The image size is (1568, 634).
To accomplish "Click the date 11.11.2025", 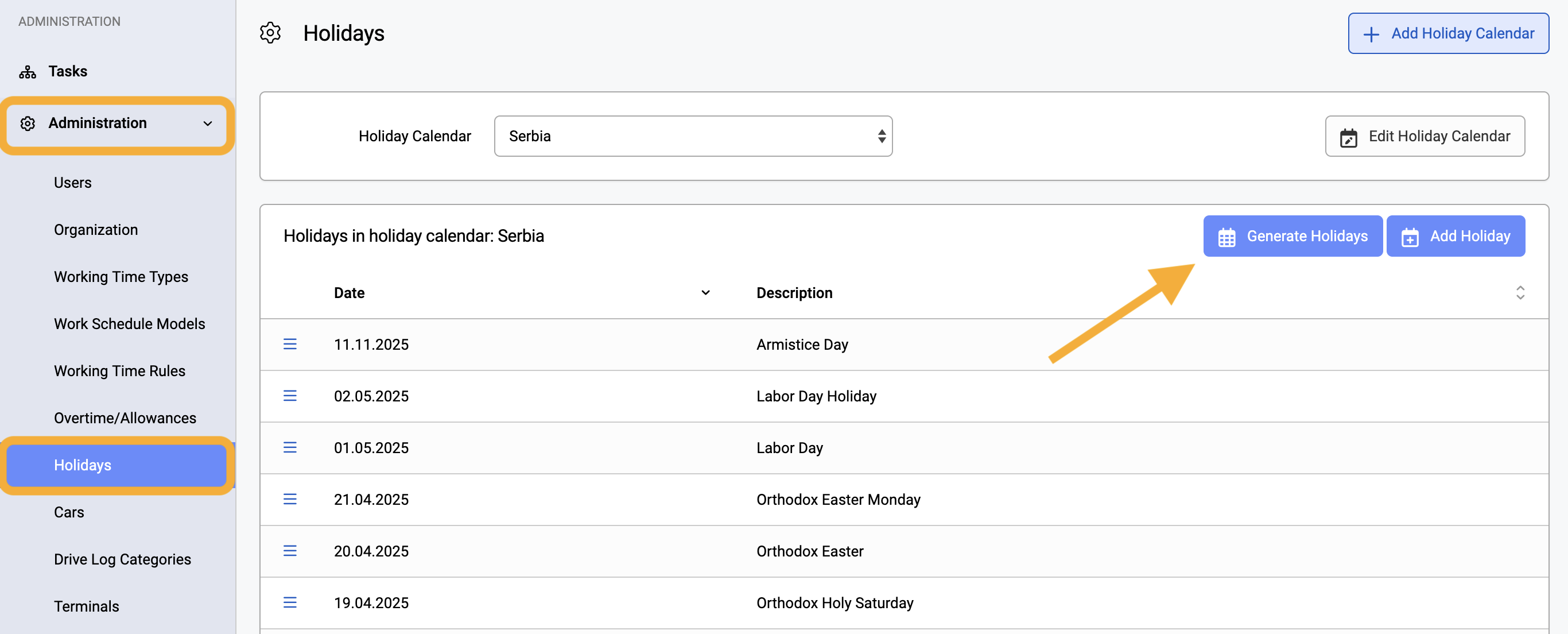I will tap(371, 345).
